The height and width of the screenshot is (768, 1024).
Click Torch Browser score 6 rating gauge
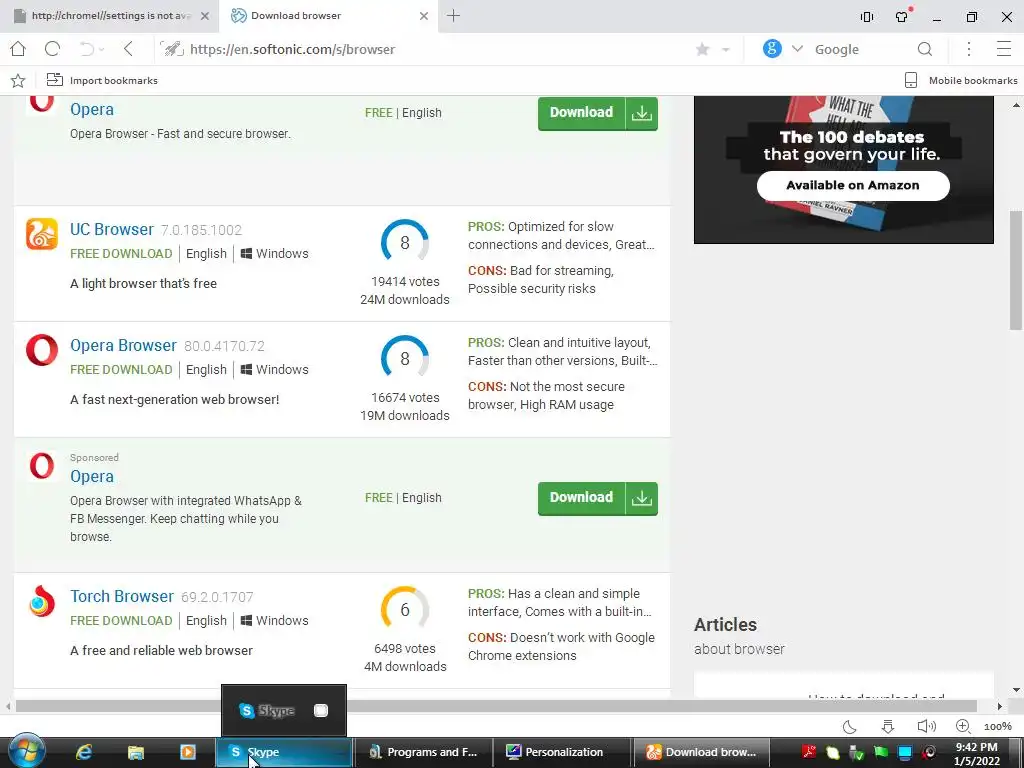pos(405,609)
